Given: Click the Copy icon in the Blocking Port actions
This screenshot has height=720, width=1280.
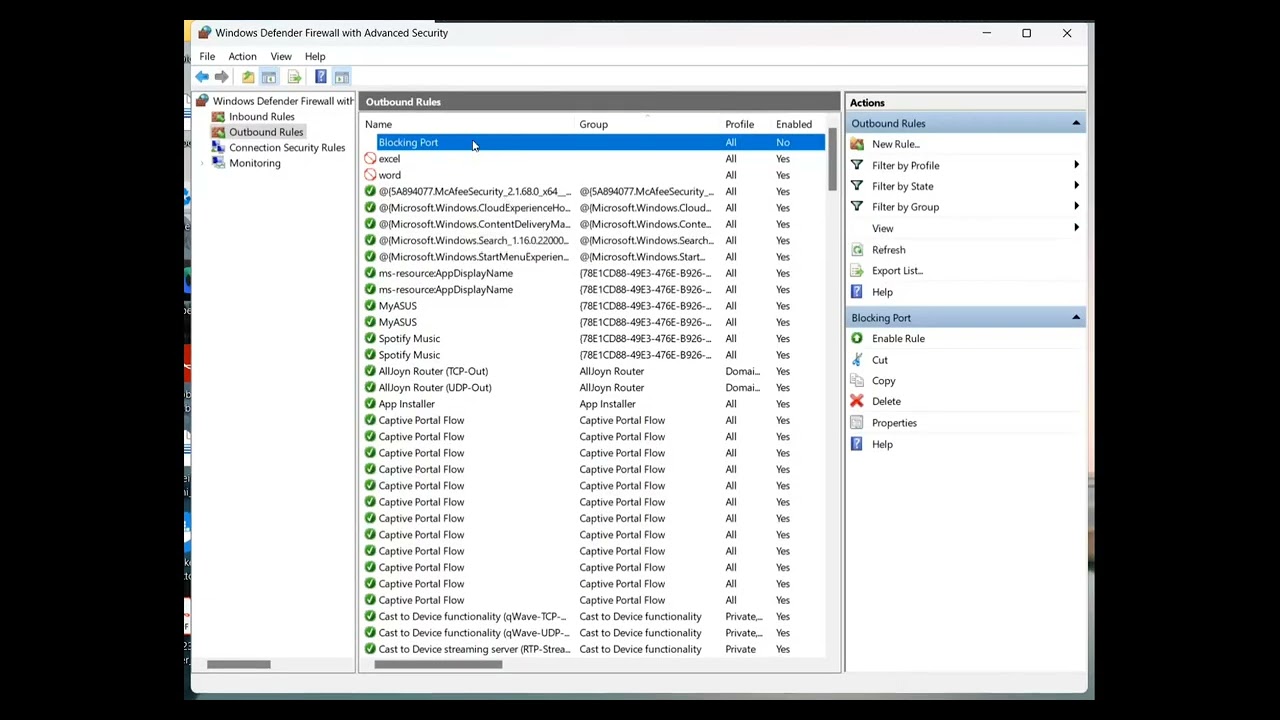Looking at the screenshot, I should coord(857,381).
